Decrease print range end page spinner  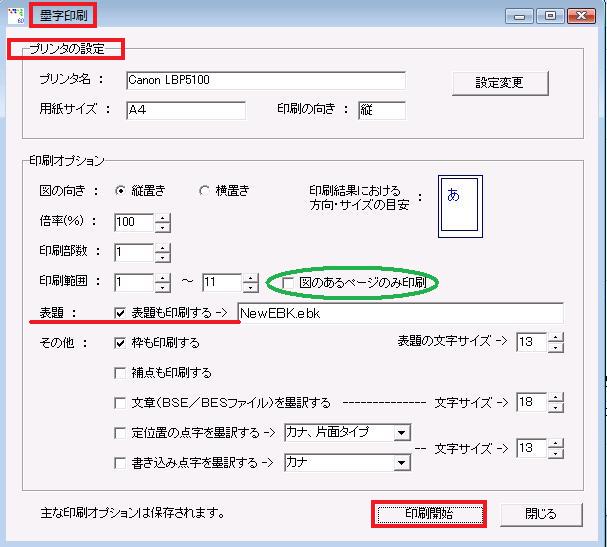pyautogui.click(x=251, y=288)
